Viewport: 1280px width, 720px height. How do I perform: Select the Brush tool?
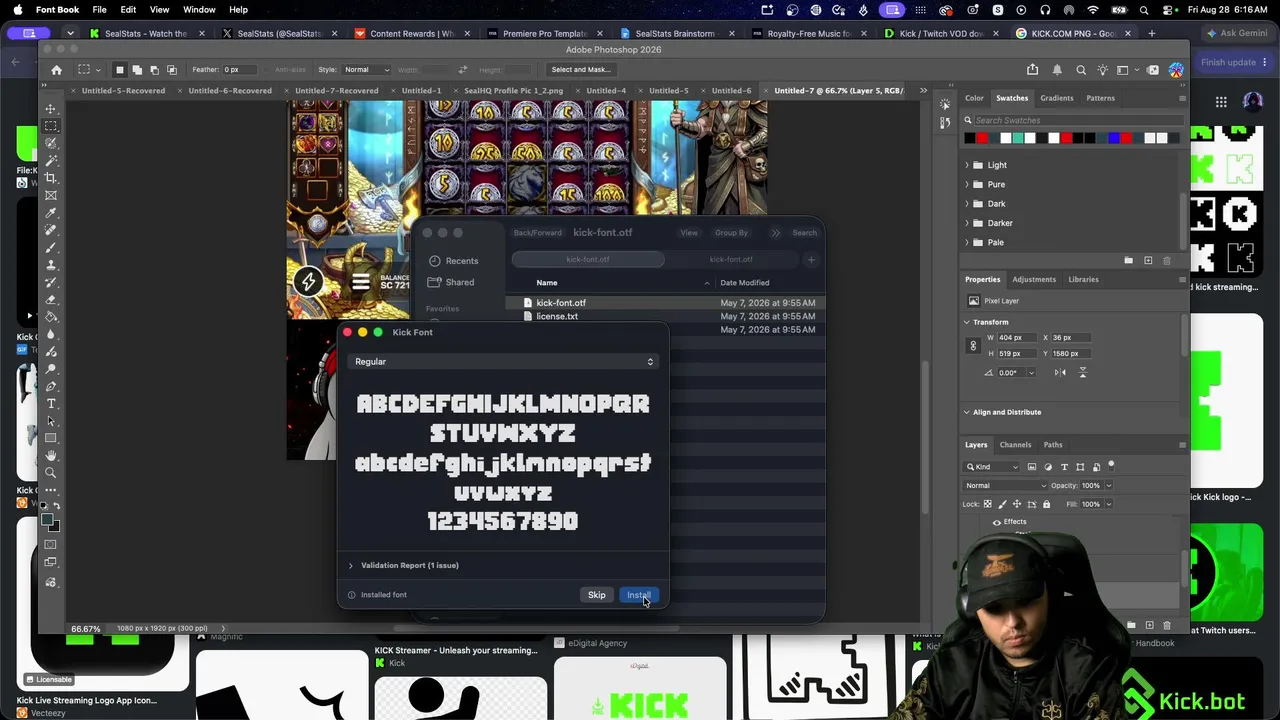(x=51, y=248)
